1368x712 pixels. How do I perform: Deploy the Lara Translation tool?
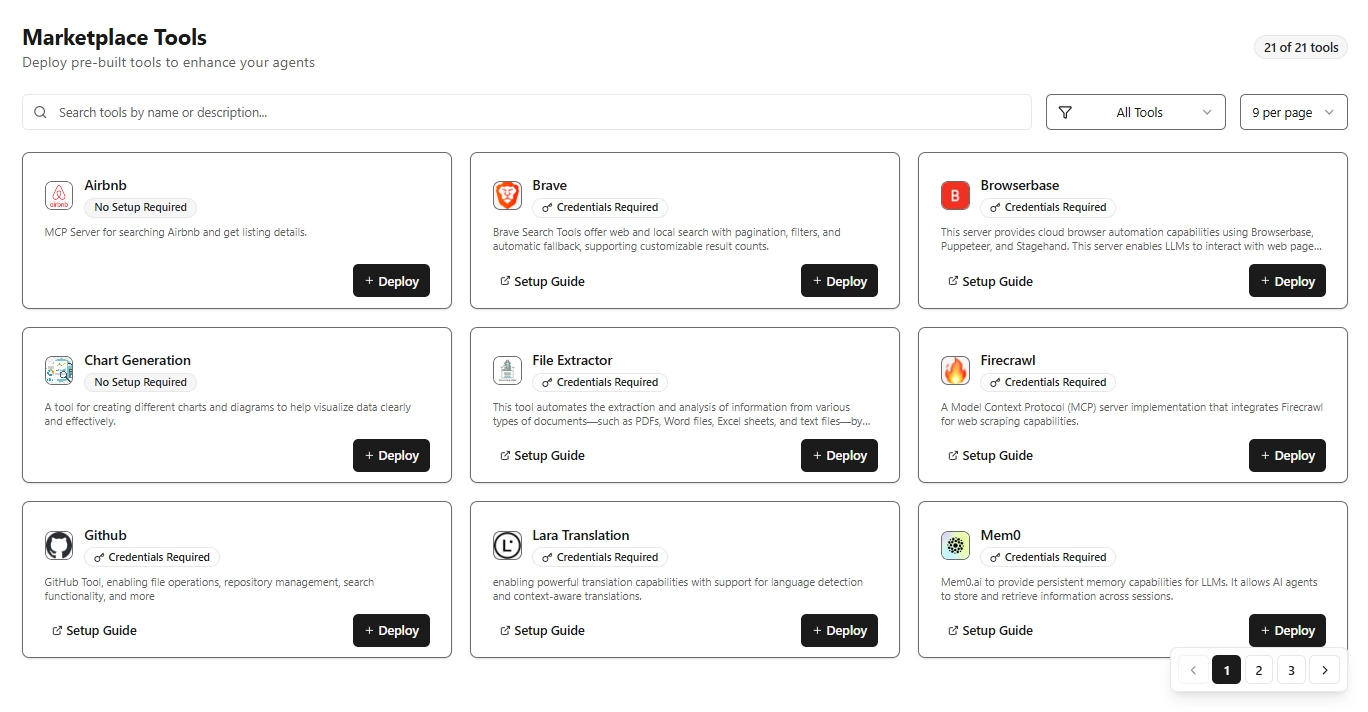(839, 630)
